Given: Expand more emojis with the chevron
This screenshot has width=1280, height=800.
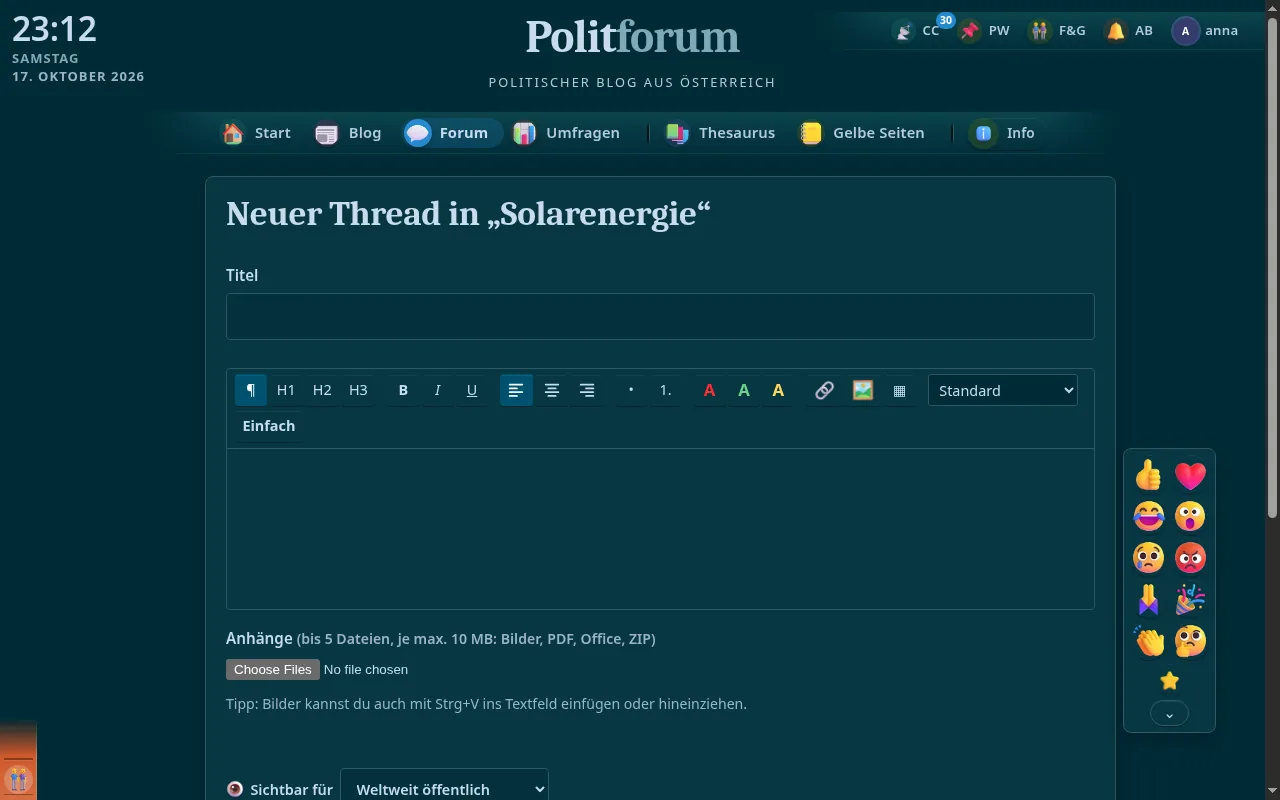Looking at the screenshot, I should click(x=1169, y=714).
